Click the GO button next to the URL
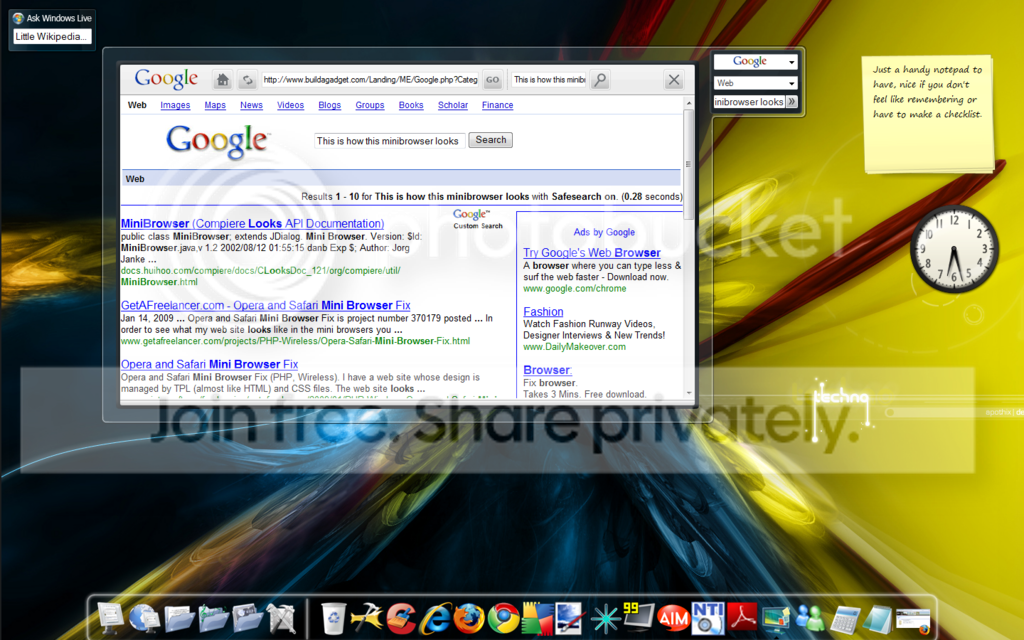1024x640 pixels. point(492,80)
